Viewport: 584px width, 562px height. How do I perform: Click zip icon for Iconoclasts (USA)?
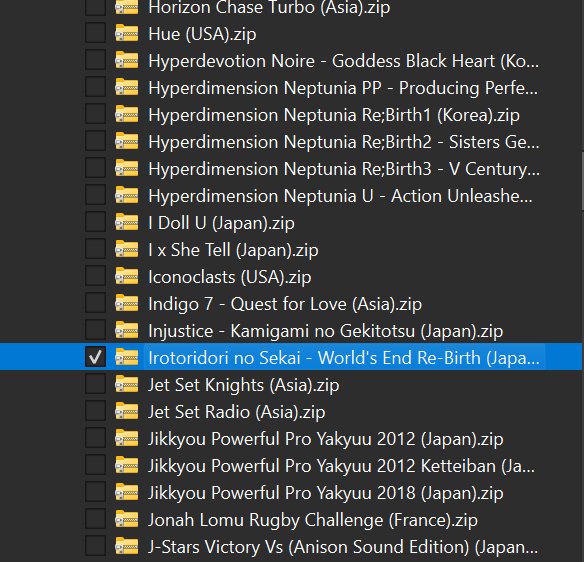pos(127,276)
